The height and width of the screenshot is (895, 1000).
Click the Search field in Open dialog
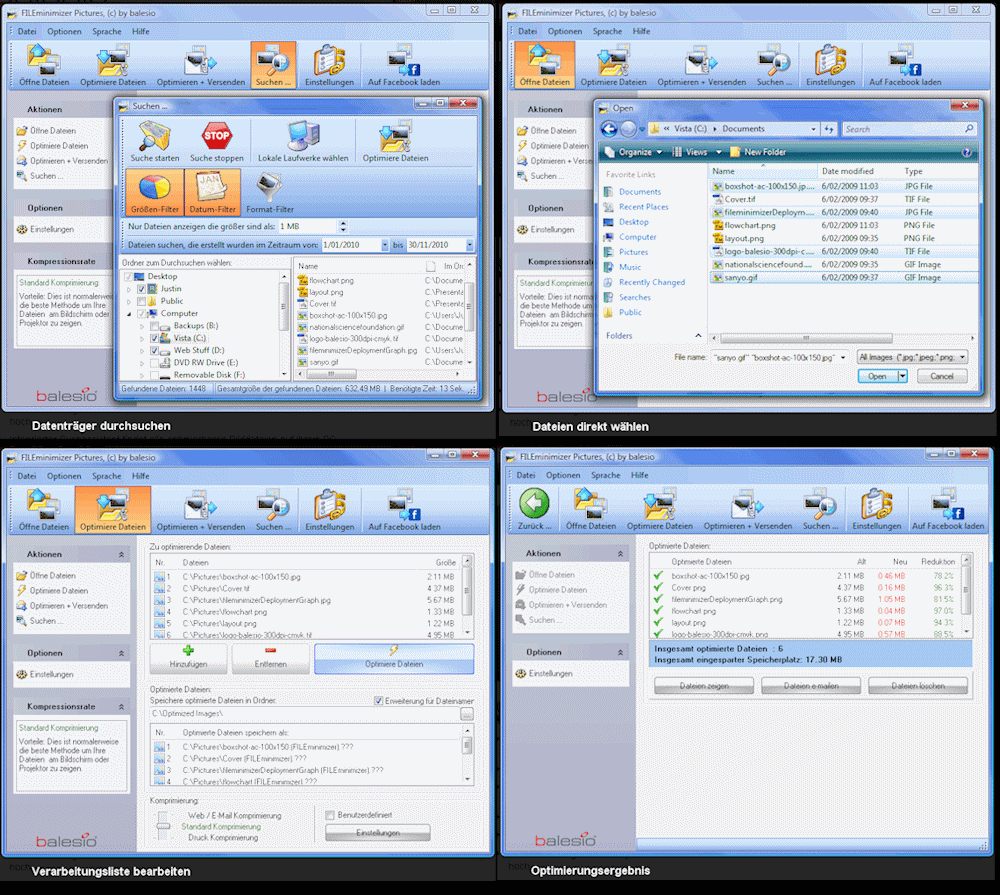tap(903, 129)
